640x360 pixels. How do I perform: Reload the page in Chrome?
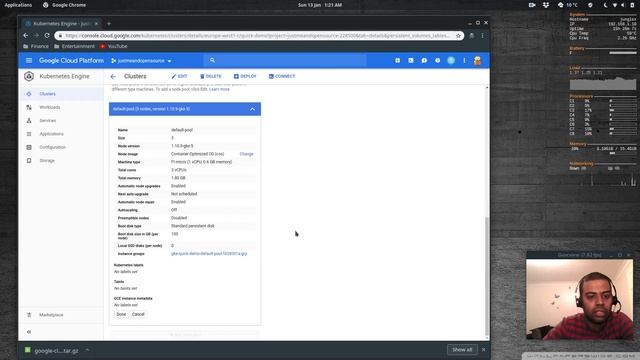pyautogui.click(x=47, y=36)
